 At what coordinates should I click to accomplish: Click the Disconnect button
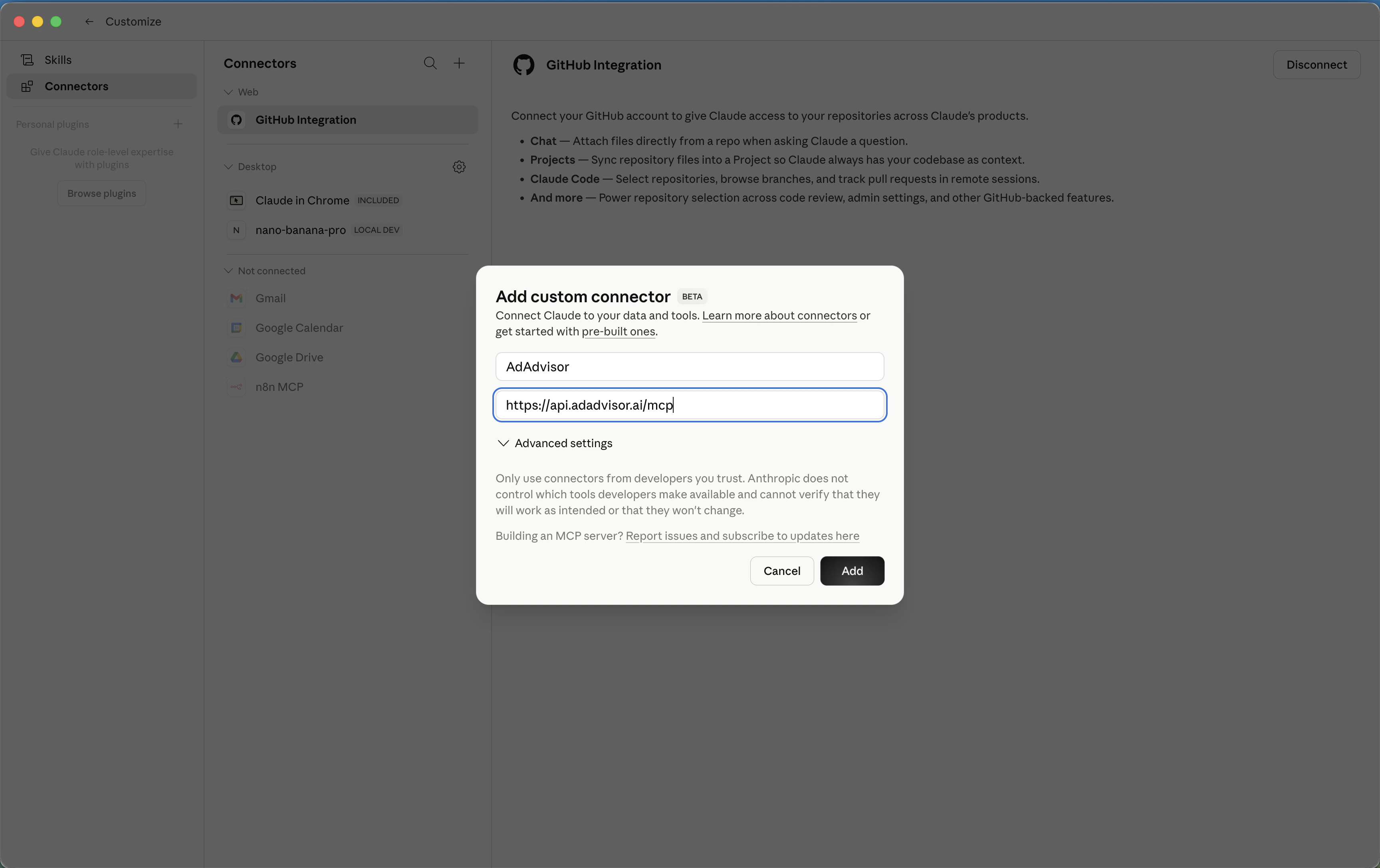pyautogui.click(x=1317, y=65)
